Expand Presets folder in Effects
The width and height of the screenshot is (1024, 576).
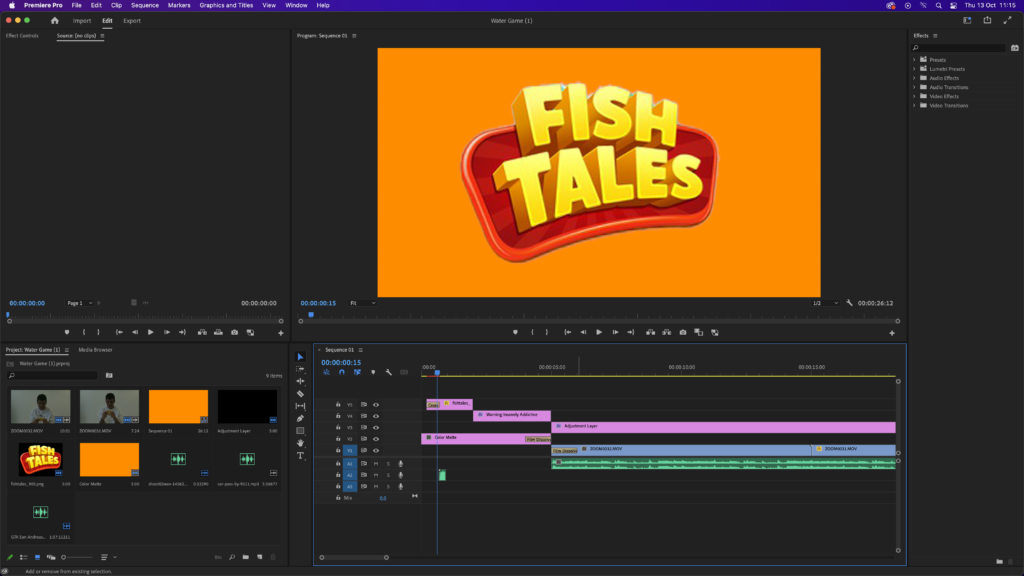point(914,59)
